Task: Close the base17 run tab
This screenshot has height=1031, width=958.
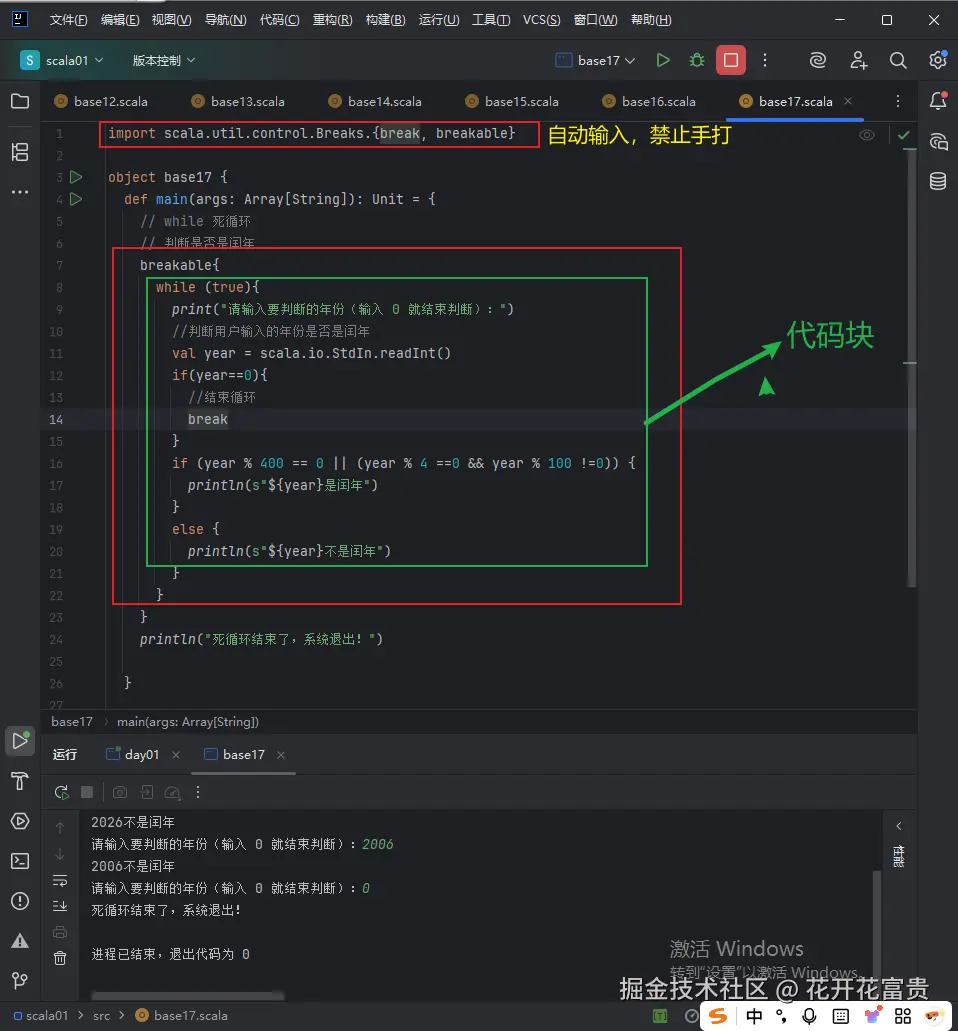Action: 281,755
